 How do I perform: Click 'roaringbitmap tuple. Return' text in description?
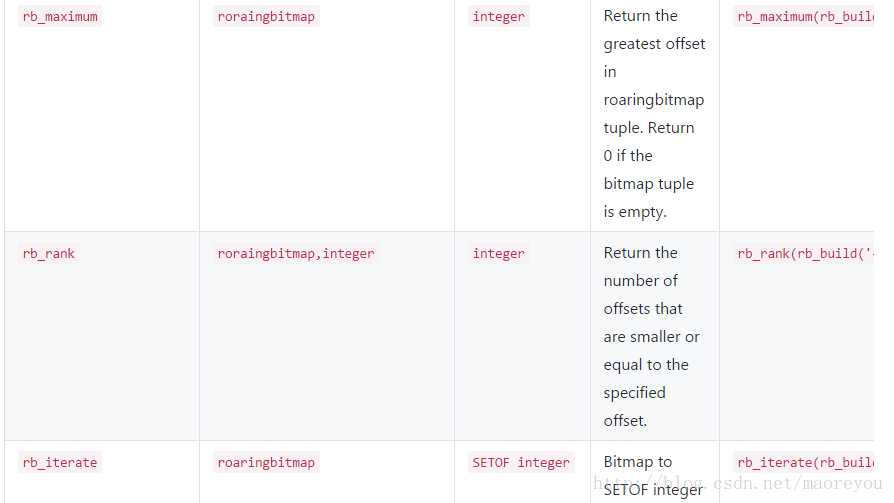(x=654, y=113)
